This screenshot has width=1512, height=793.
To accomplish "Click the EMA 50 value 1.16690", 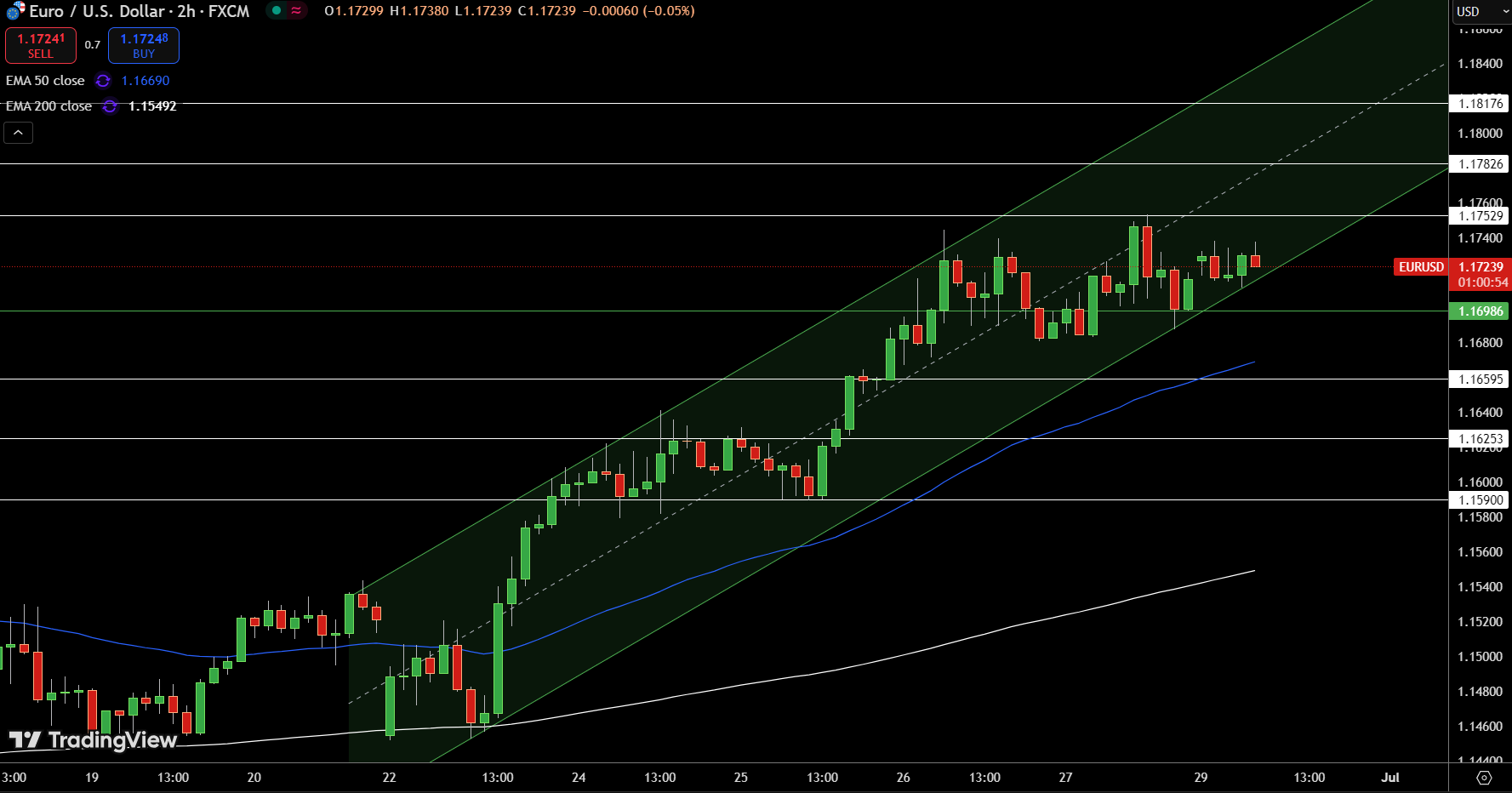I will (x=145, y=81).
